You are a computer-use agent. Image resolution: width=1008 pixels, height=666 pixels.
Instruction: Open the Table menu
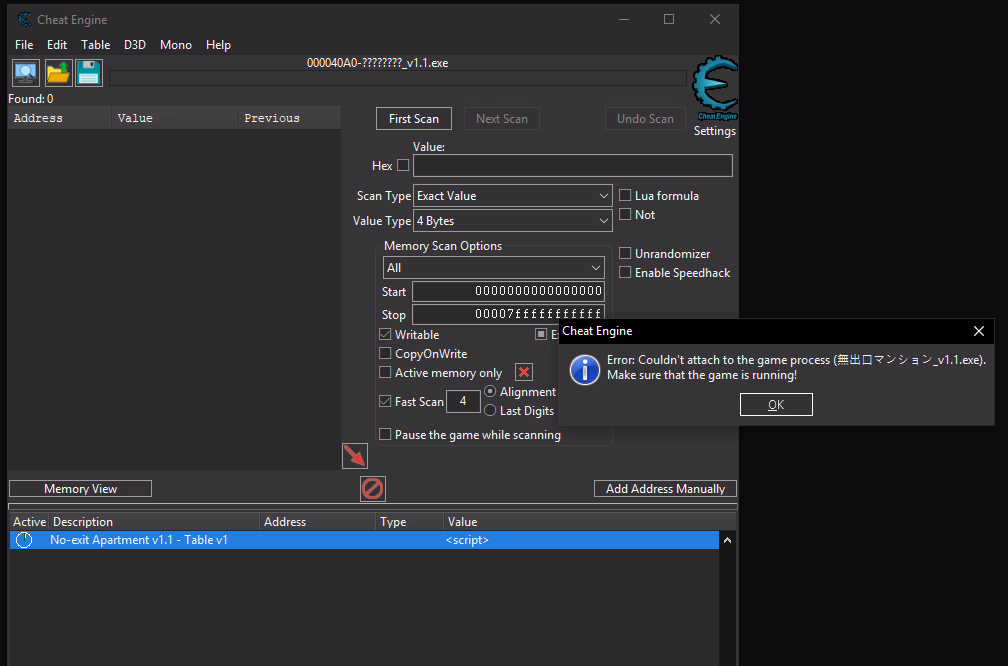pyautogui.click(x=96, y=45)
